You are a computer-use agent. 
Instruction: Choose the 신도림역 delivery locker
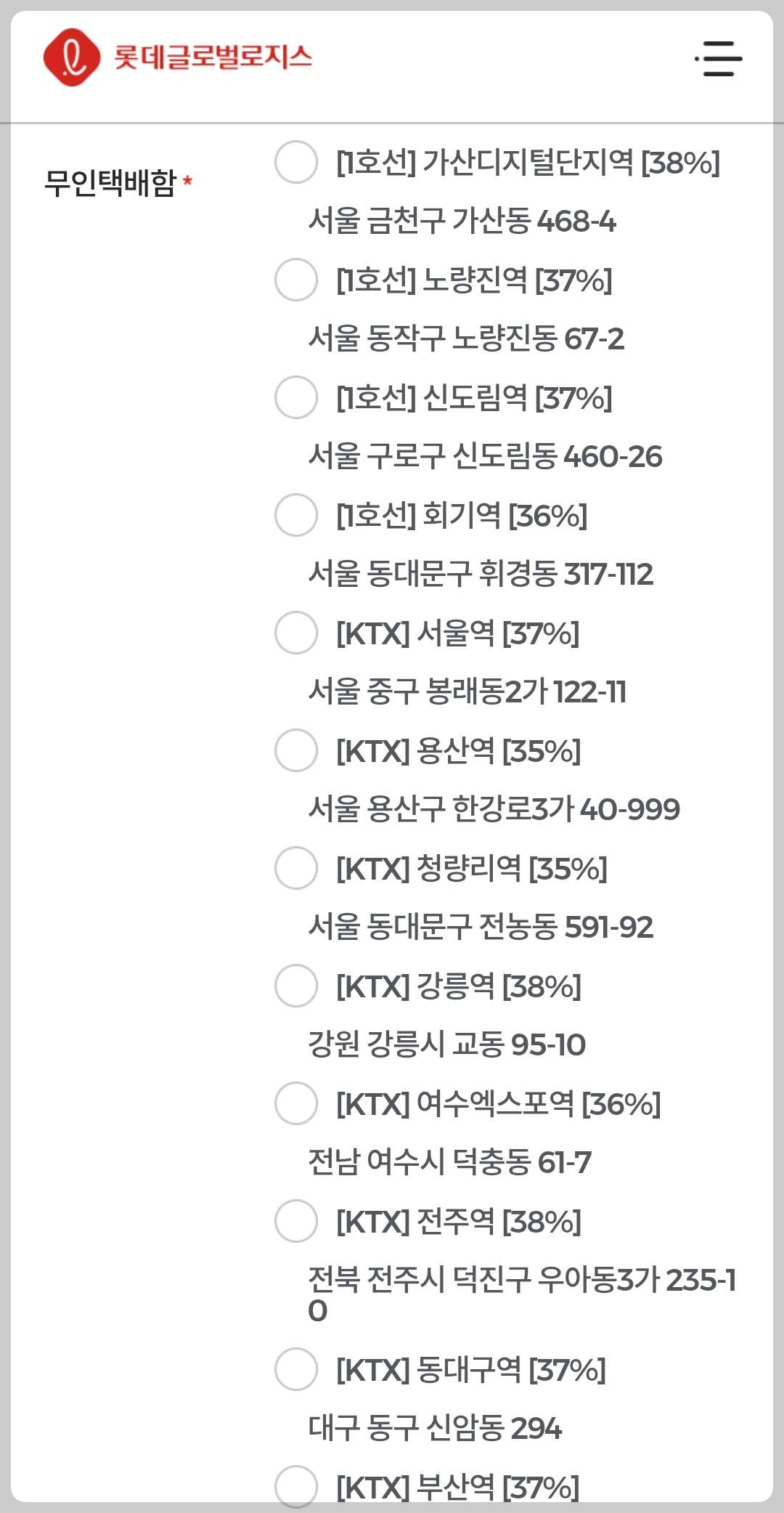pos(295,398)
